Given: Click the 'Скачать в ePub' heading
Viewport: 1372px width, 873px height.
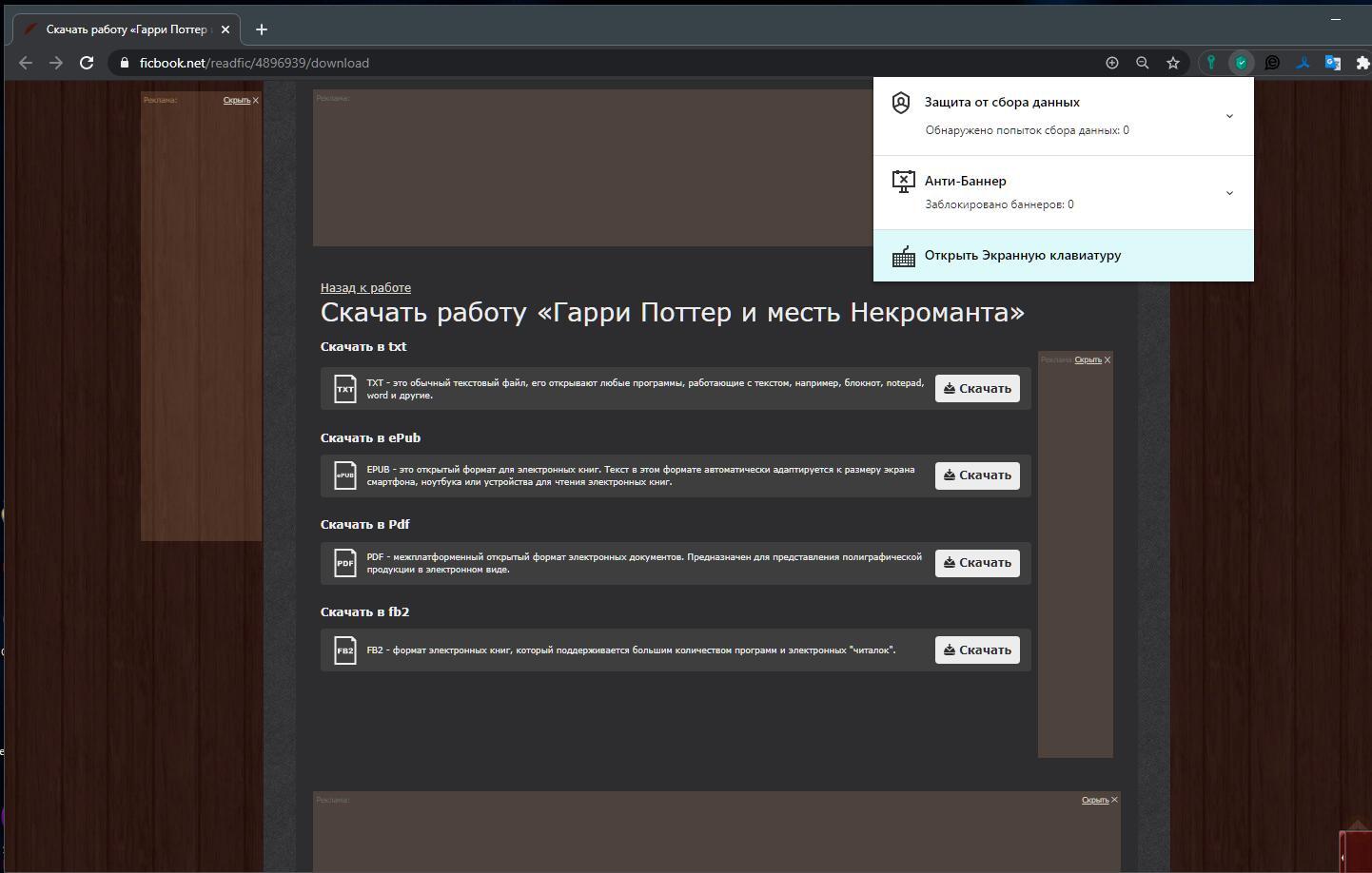Looking at the screenshot, I should coord(370,438).
